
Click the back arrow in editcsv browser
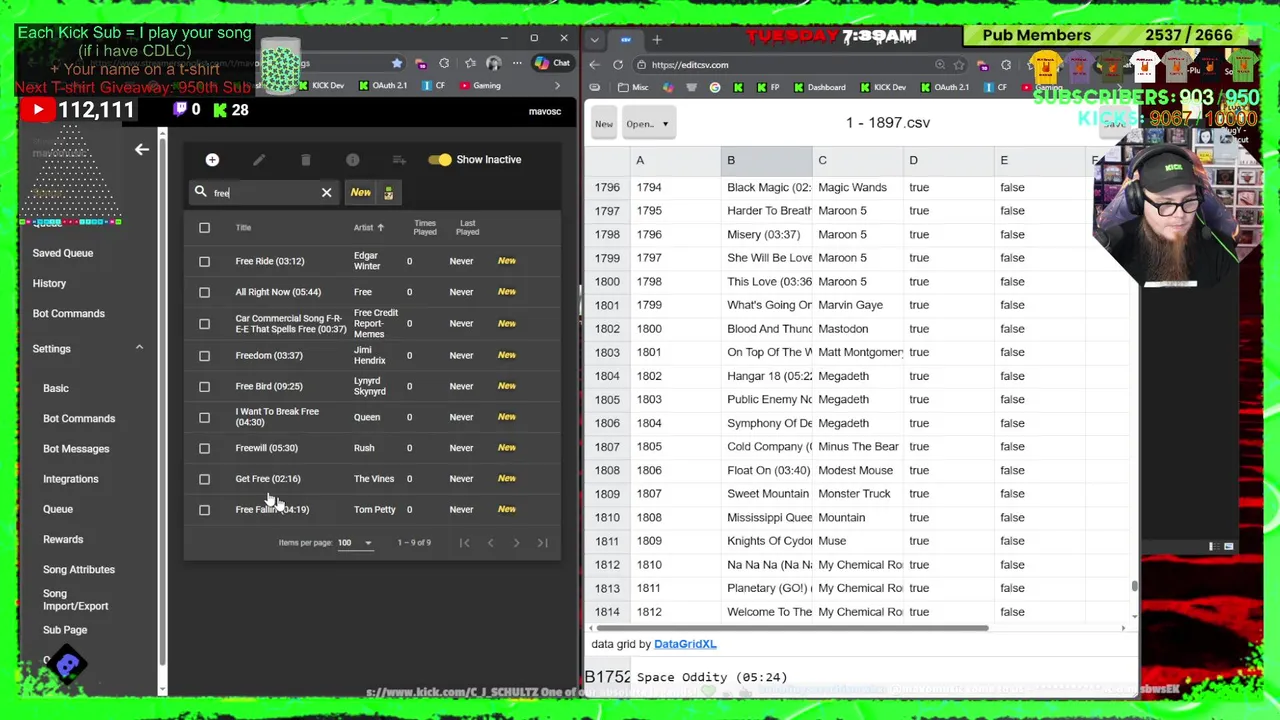click(x=595, y=65)
